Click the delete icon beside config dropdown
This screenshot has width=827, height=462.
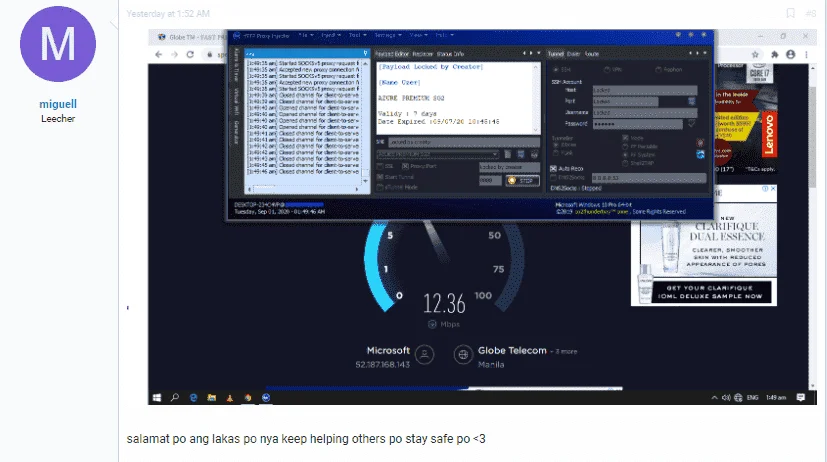[x=507, y=155]
